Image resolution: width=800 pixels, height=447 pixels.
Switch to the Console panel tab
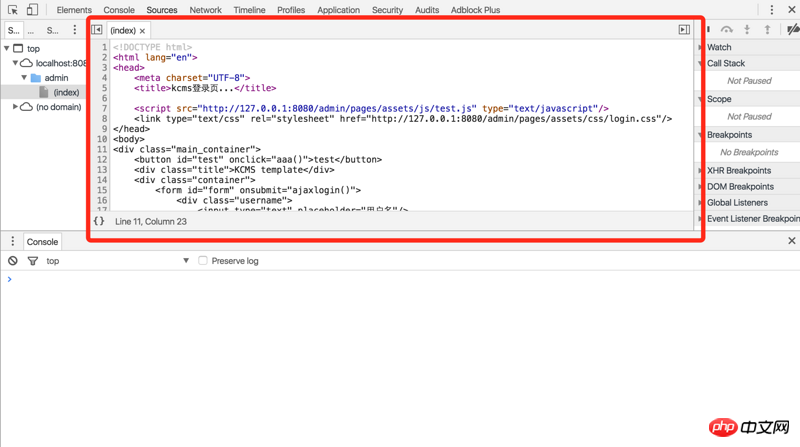click(x=119, y=10)
